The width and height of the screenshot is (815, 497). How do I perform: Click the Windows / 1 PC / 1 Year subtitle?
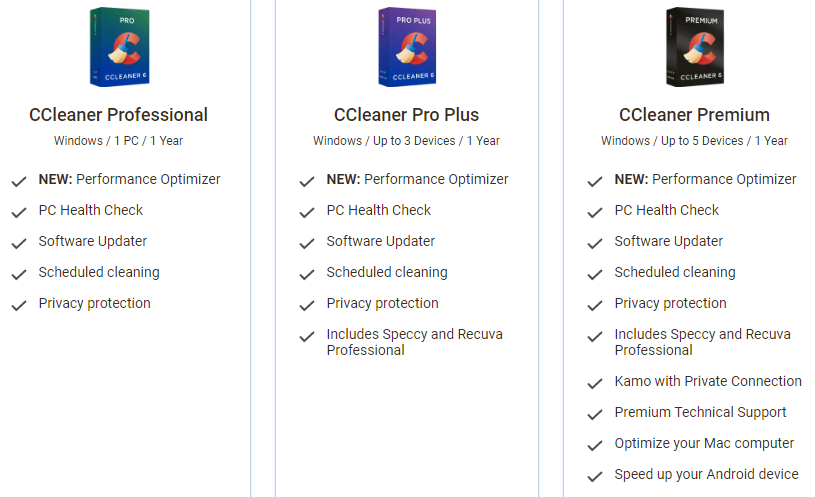point(119,141)
